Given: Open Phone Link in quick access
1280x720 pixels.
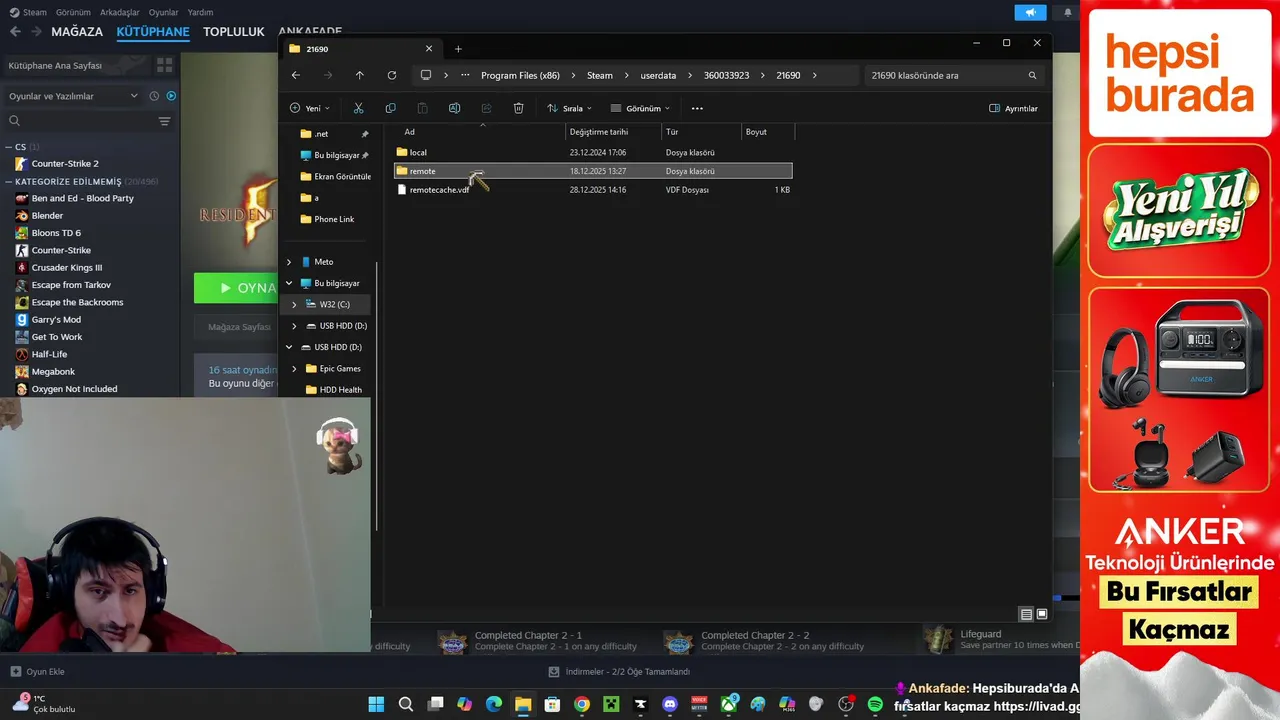Looking at the screenshot, I should (x=334, y=219).
